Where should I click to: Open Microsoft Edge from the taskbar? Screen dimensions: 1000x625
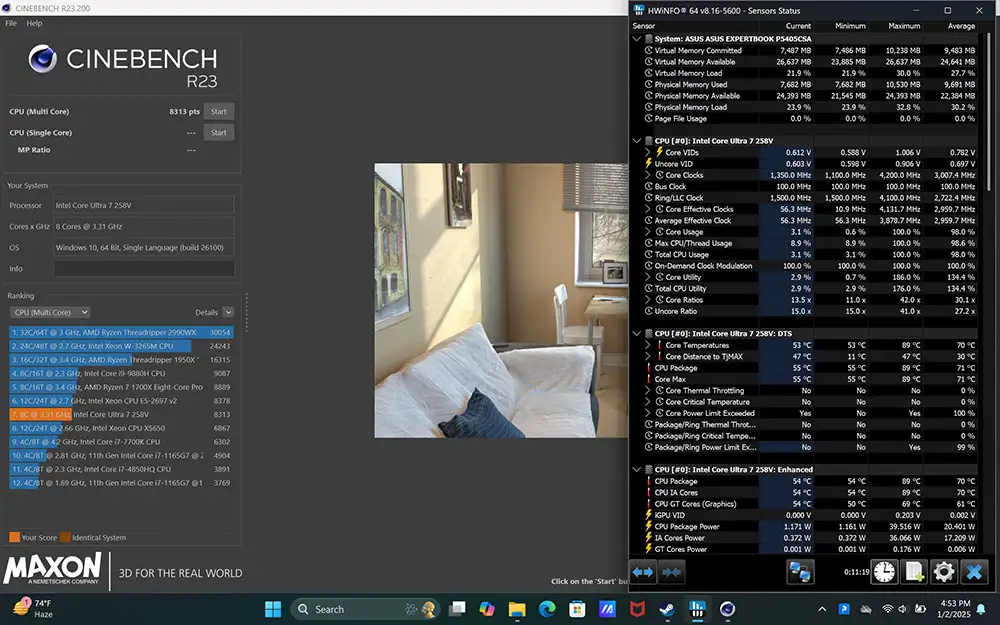click(547, 608)
